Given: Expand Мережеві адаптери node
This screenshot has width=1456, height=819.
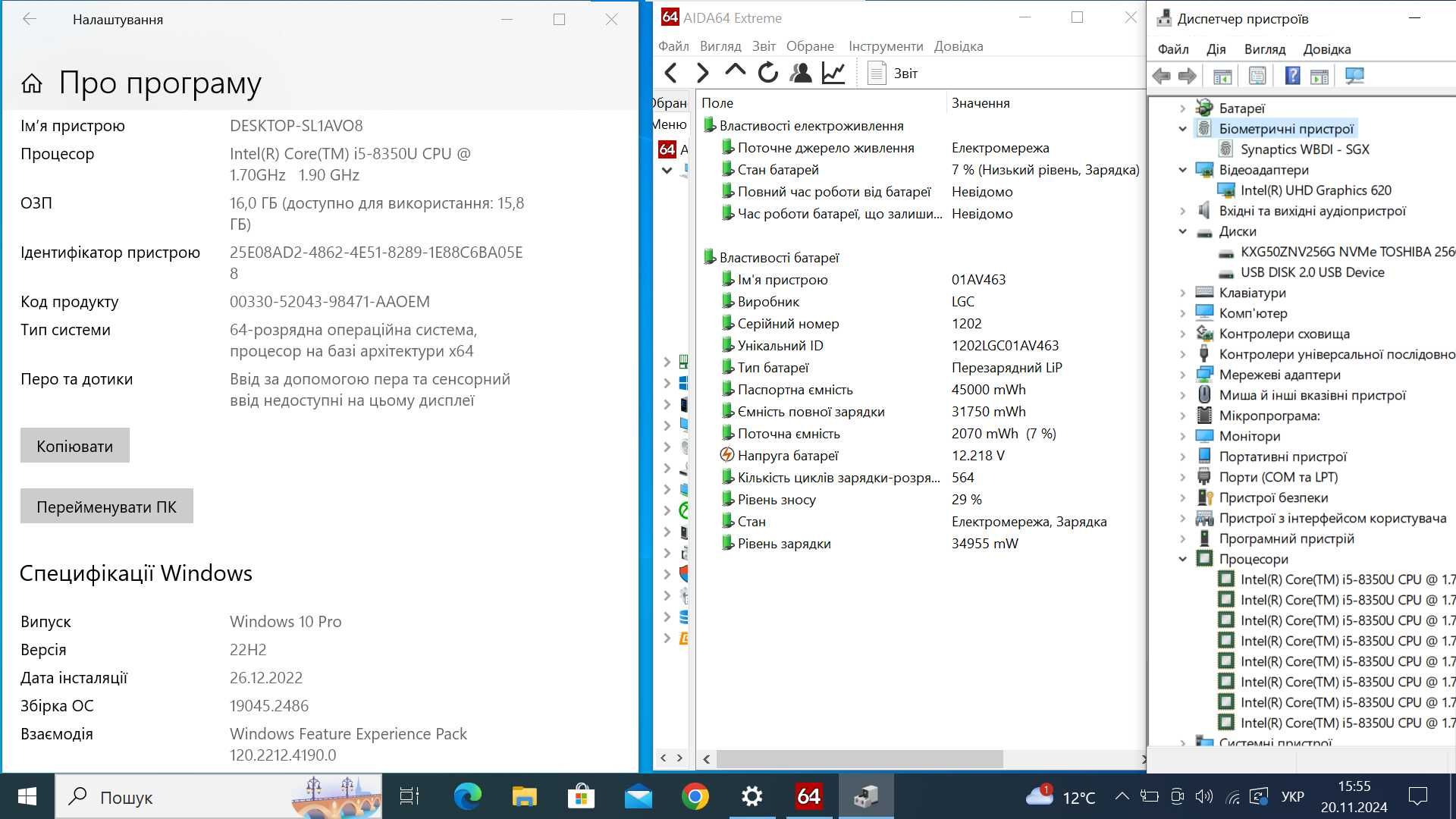Looking at the screenshot, I should tap(1182, 375).
